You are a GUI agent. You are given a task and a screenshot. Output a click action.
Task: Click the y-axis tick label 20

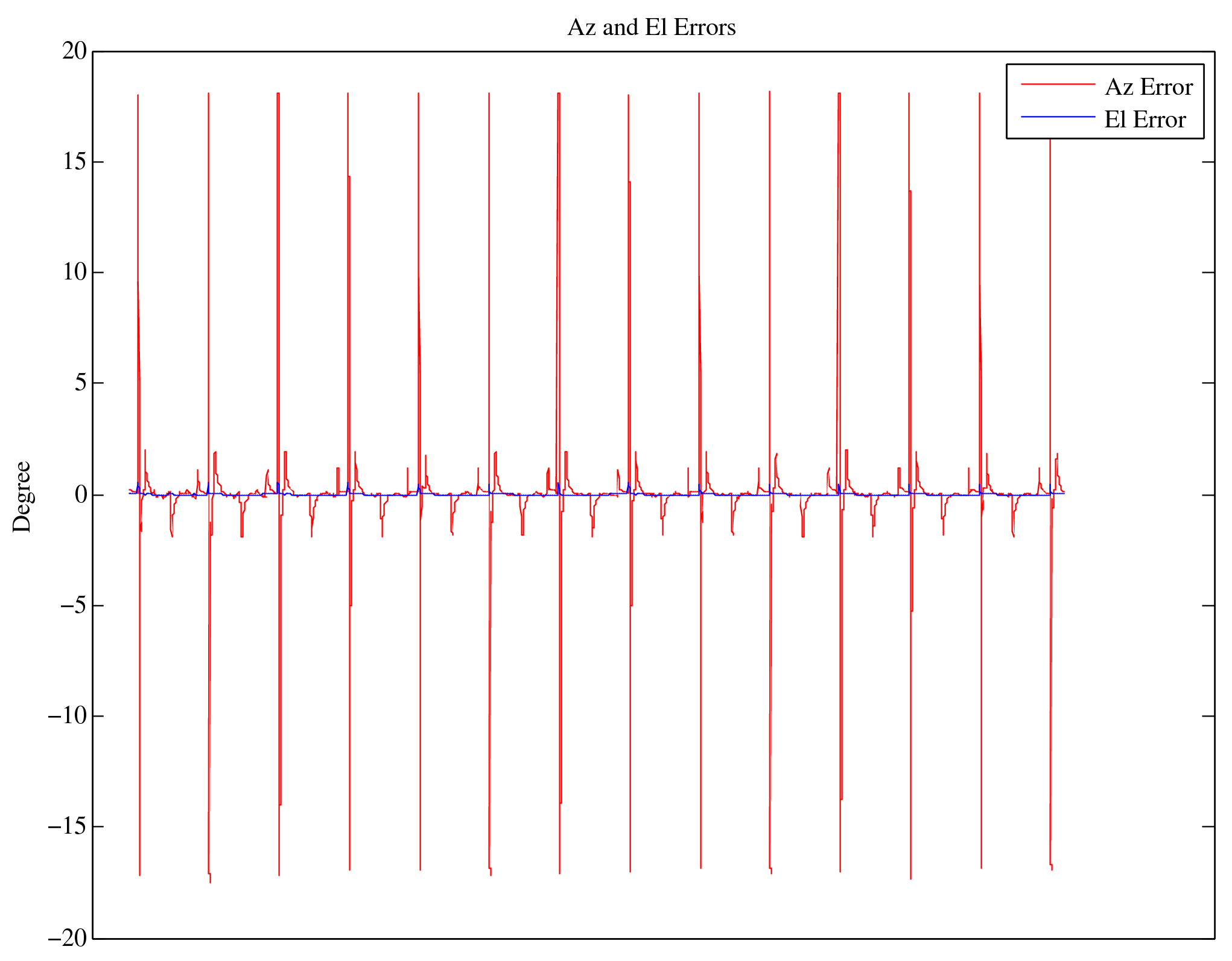[75, 51]
